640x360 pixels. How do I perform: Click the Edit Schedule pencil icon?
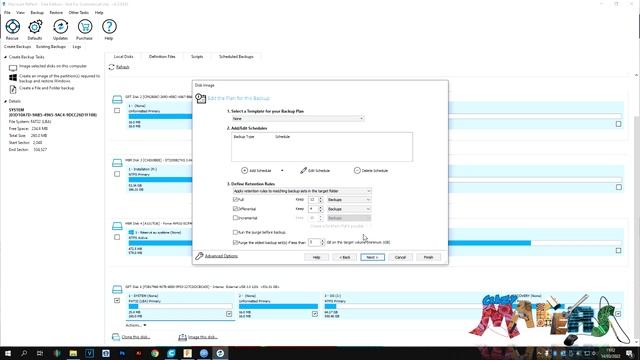coord(303,170)
